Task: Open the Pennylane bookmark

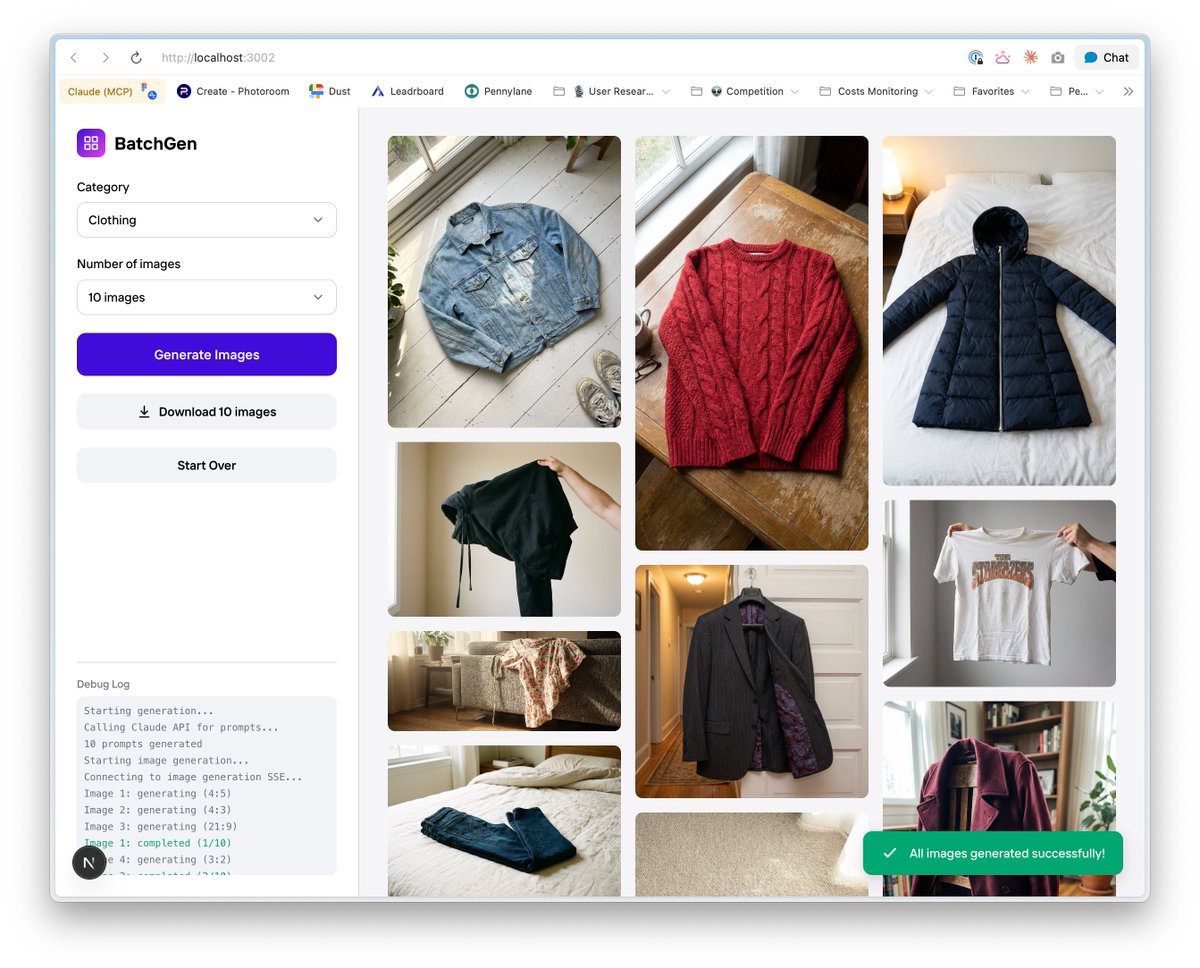Action: [498, 91]
